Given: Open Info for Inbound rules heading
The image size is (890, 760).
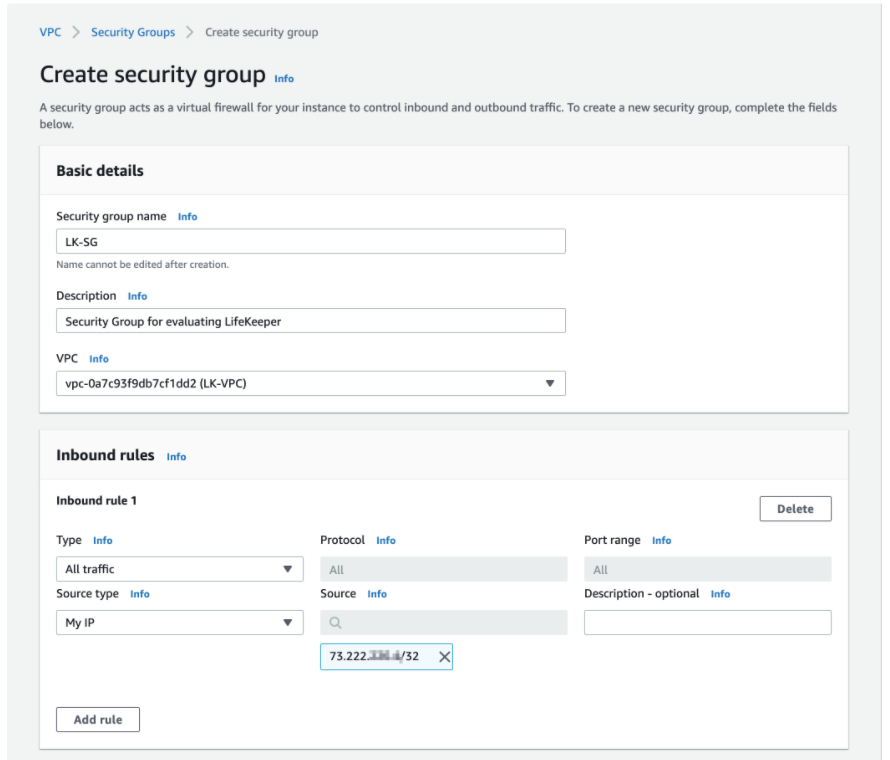Looking at the screenshot, I should coord(176,456).
